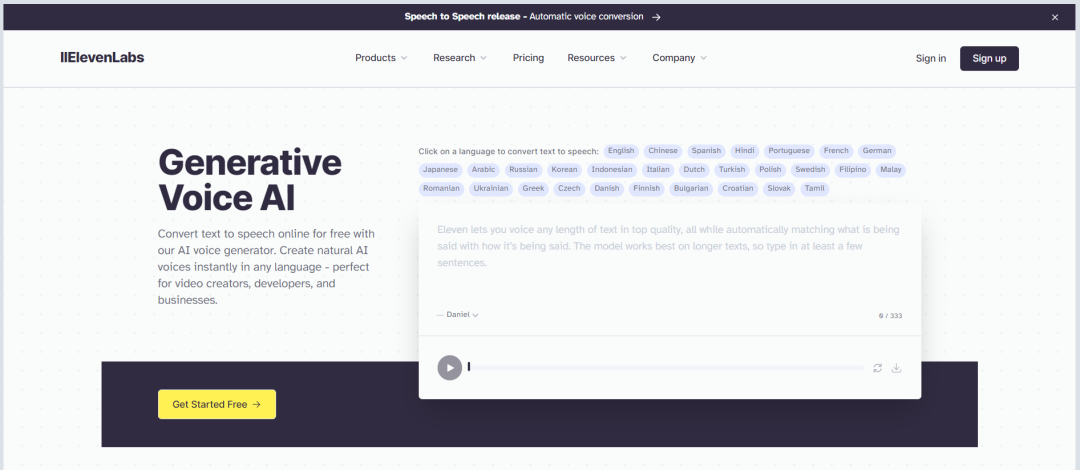This screenshot has height=470, width=1080.
Task: Click the 0 / 333 character counter
Action: [x=890, y=316]
